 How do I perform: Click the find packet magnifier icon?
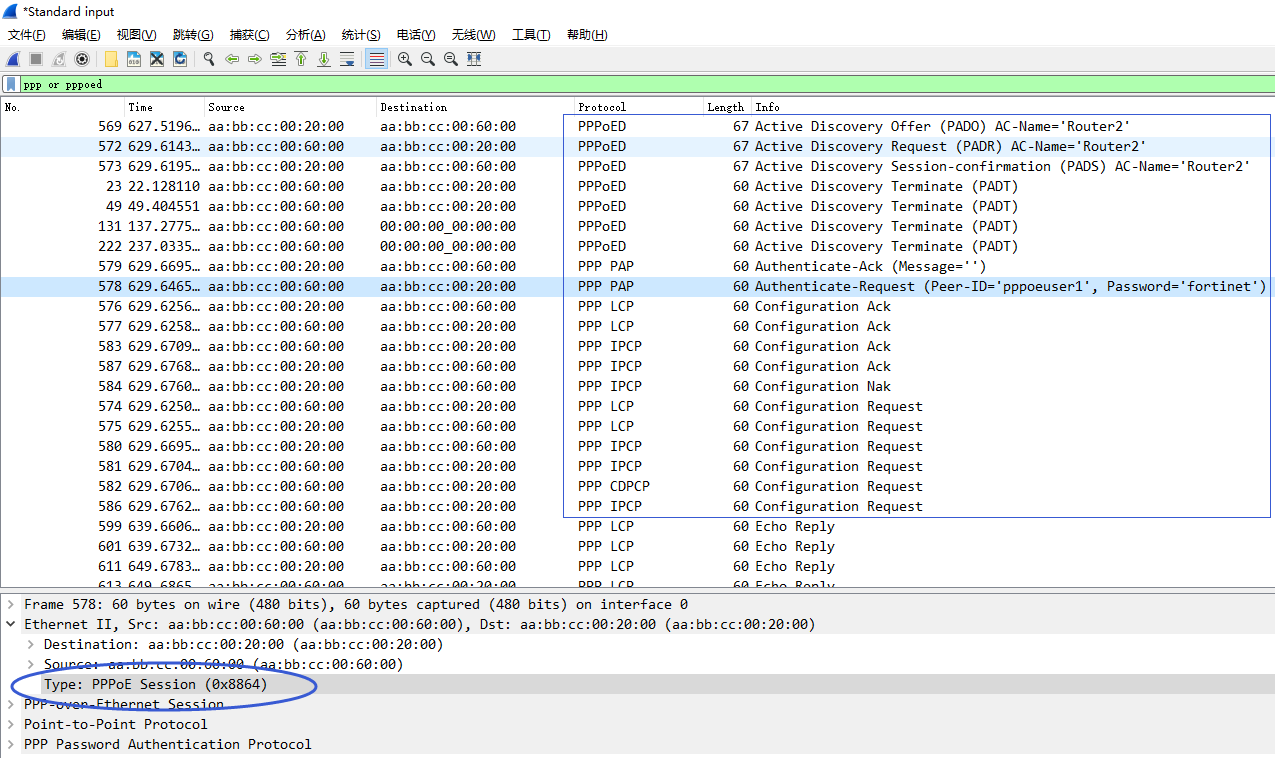209,59
